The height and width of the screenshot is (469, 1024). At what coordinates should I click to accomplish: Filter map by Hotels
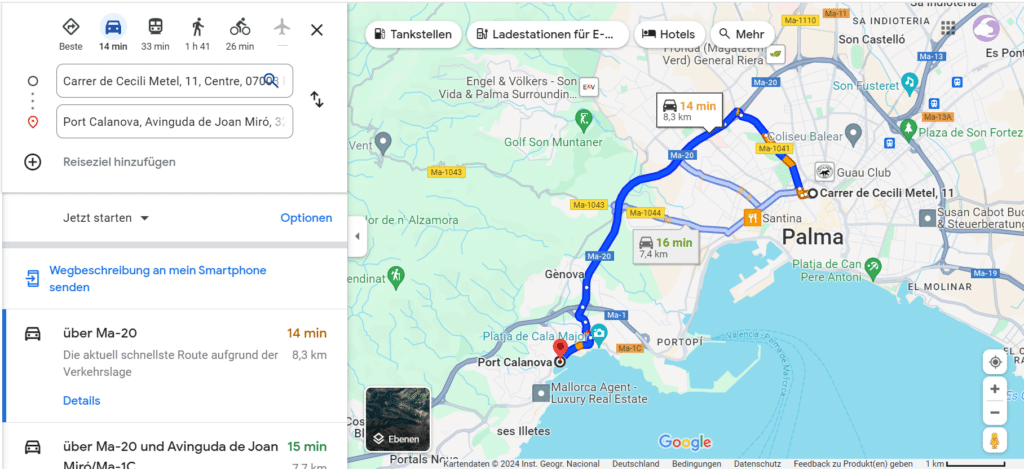coord(669,35)
